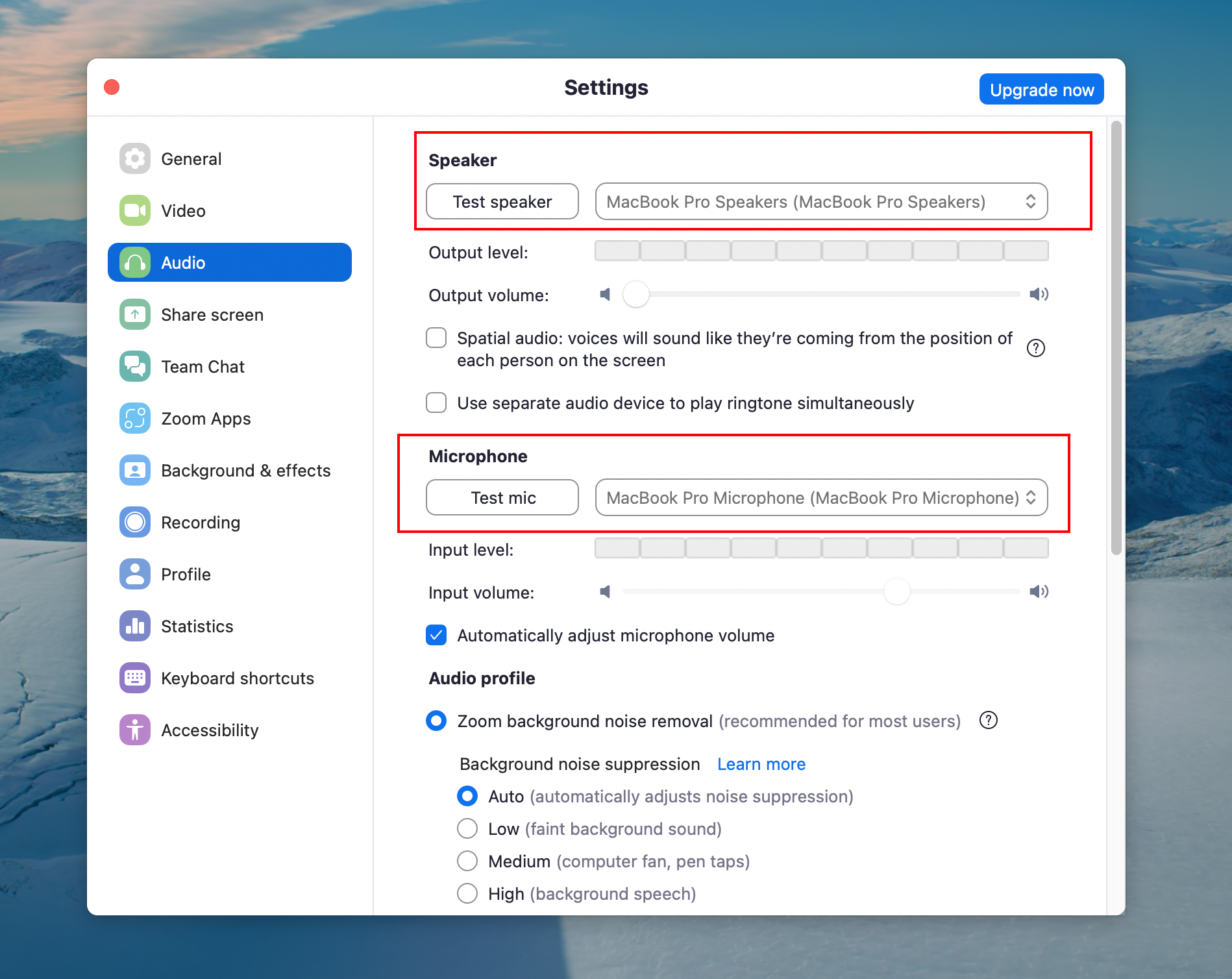Click help icon beside Spatial audio
Screen dimensions: 1232x979
(x=1035, y=349)
